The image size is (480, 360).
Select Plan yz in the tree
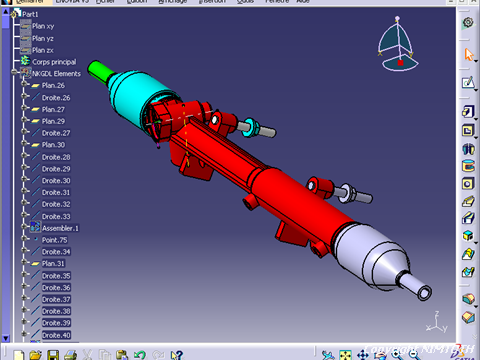[x=43, y=39]
